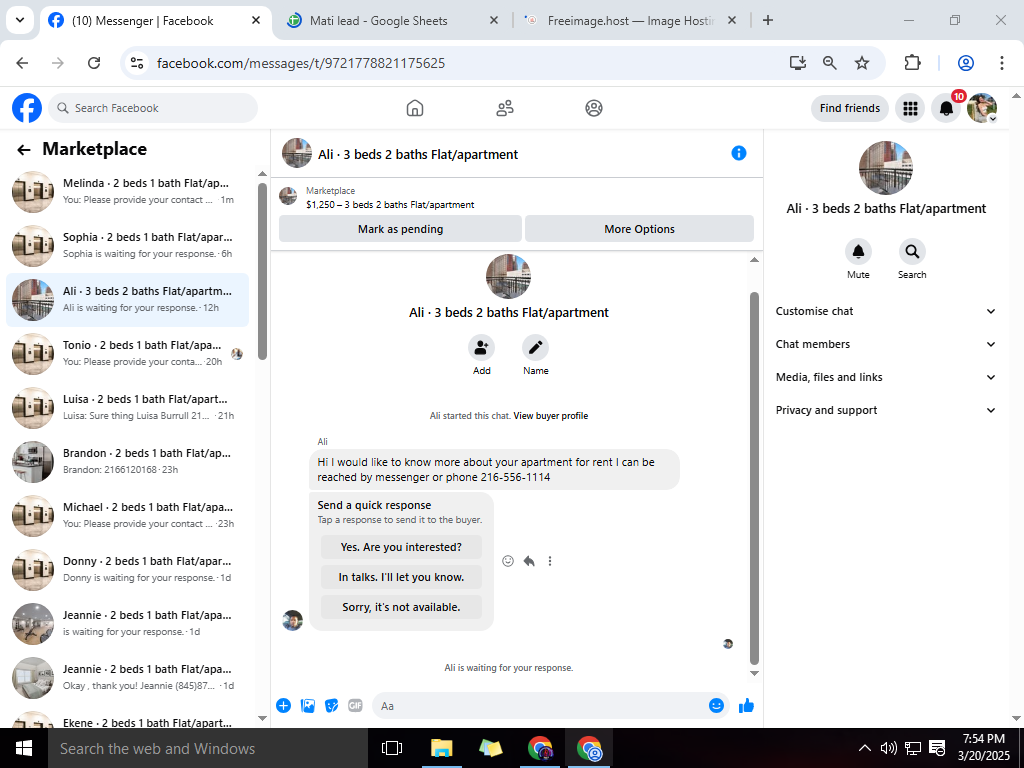The image size is (1024, 768).
Task: Click the Facebook logo icon
Action: pos(27,108)
